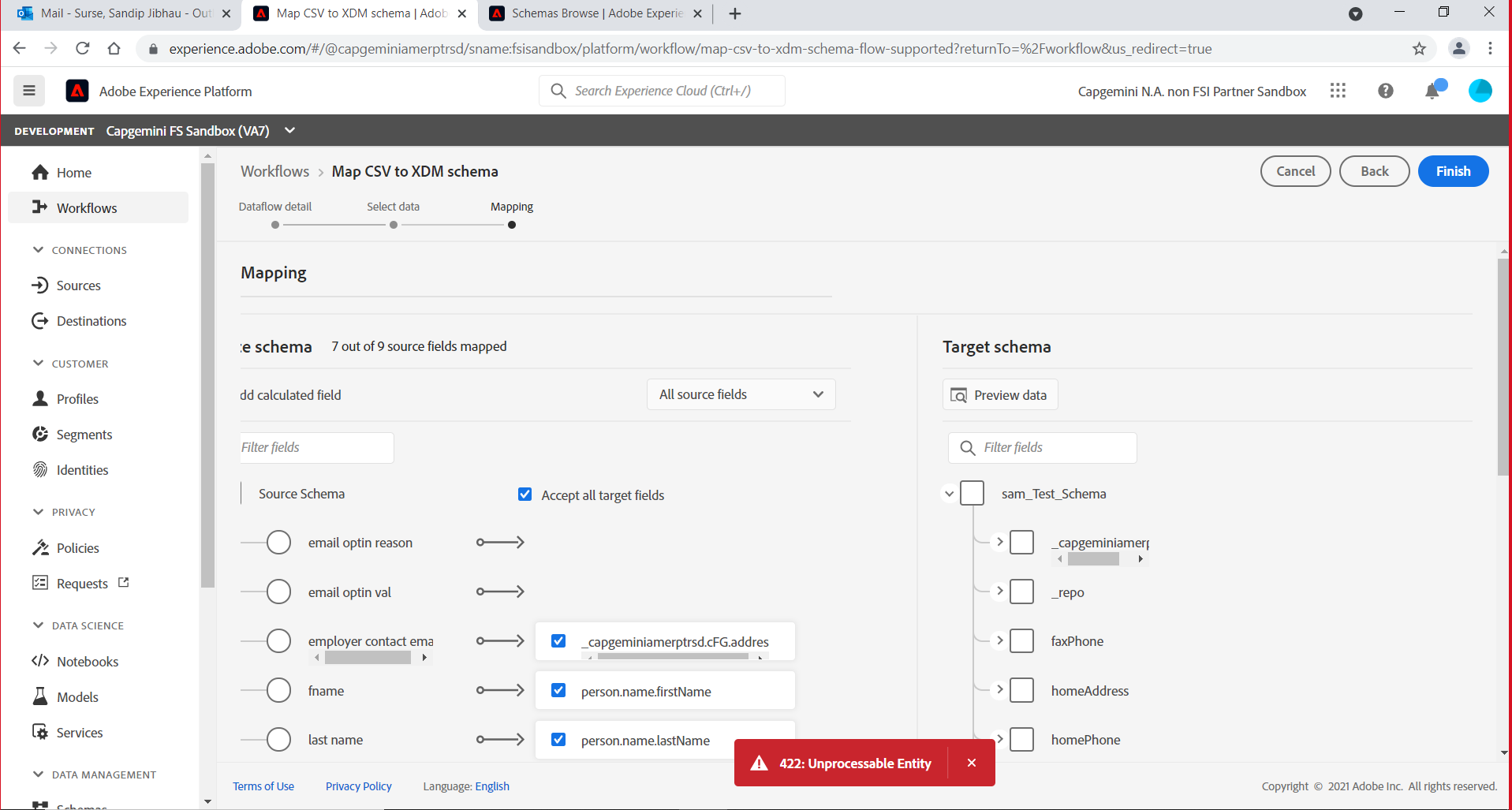
Task: Open the Privacy Policy link
Action: pyautogui.click(x=358, y=786)
